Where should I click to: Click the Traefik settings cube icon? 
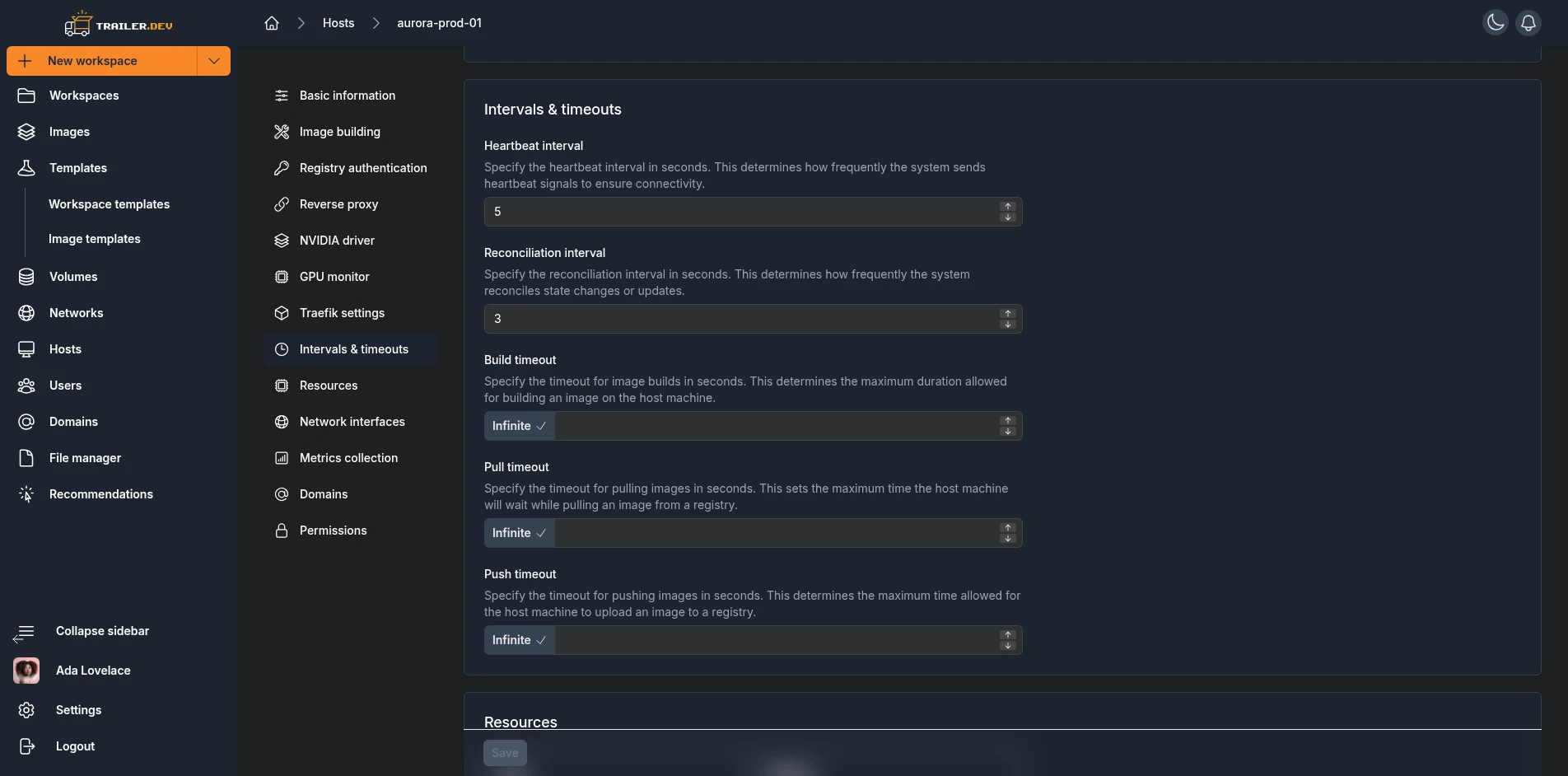[282, 313]
